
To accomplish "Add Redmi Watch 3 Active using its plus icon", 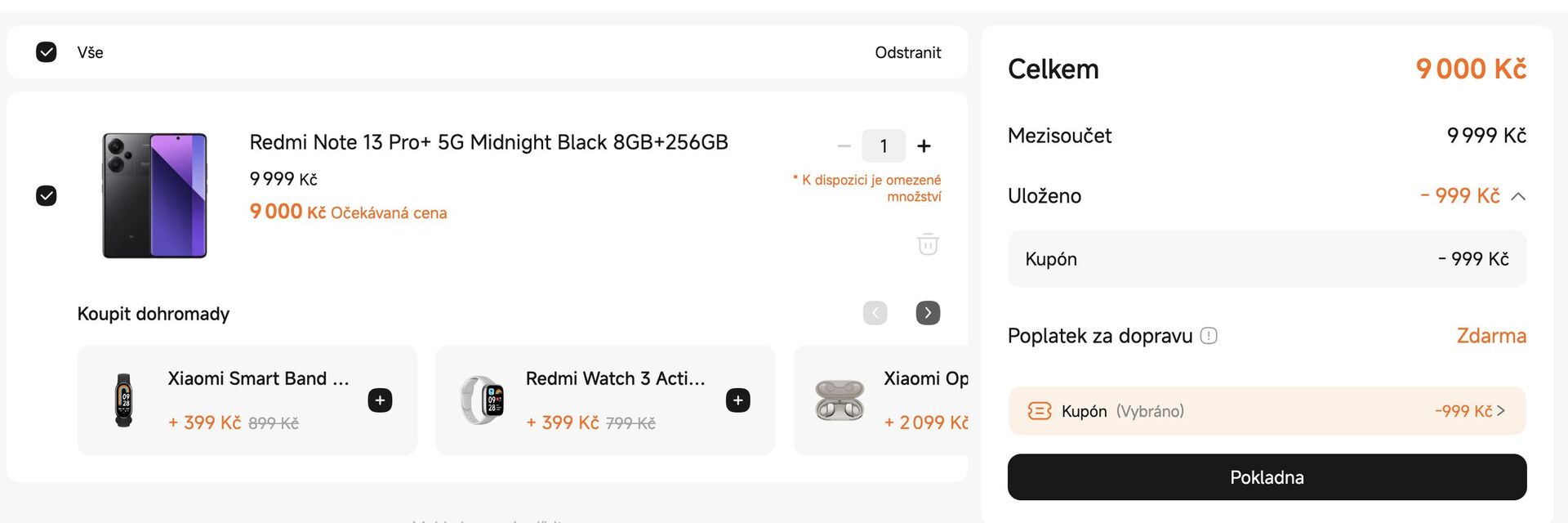I will (x=737, y=400).
